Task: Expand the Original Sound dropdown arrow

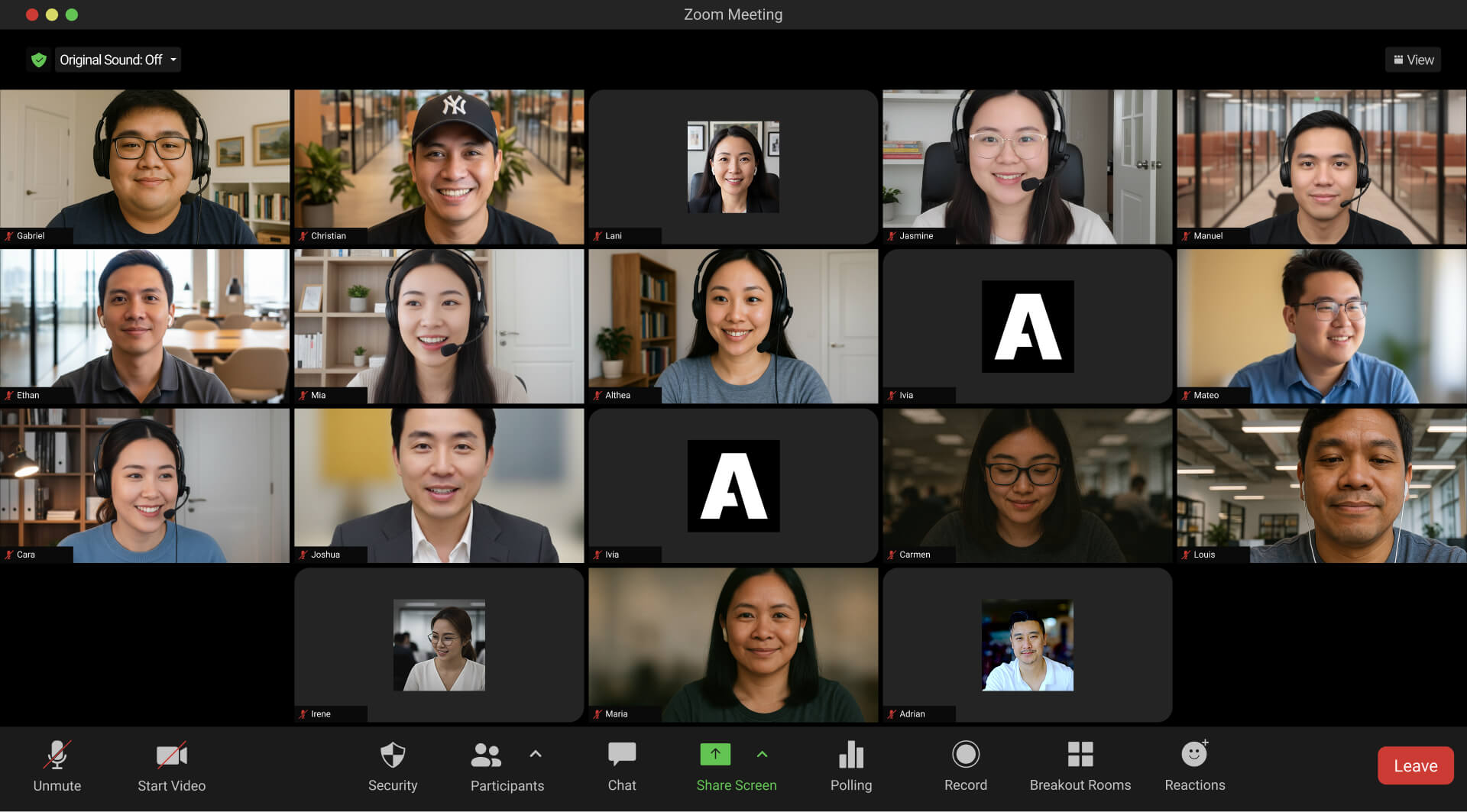Action: point(173,59)
